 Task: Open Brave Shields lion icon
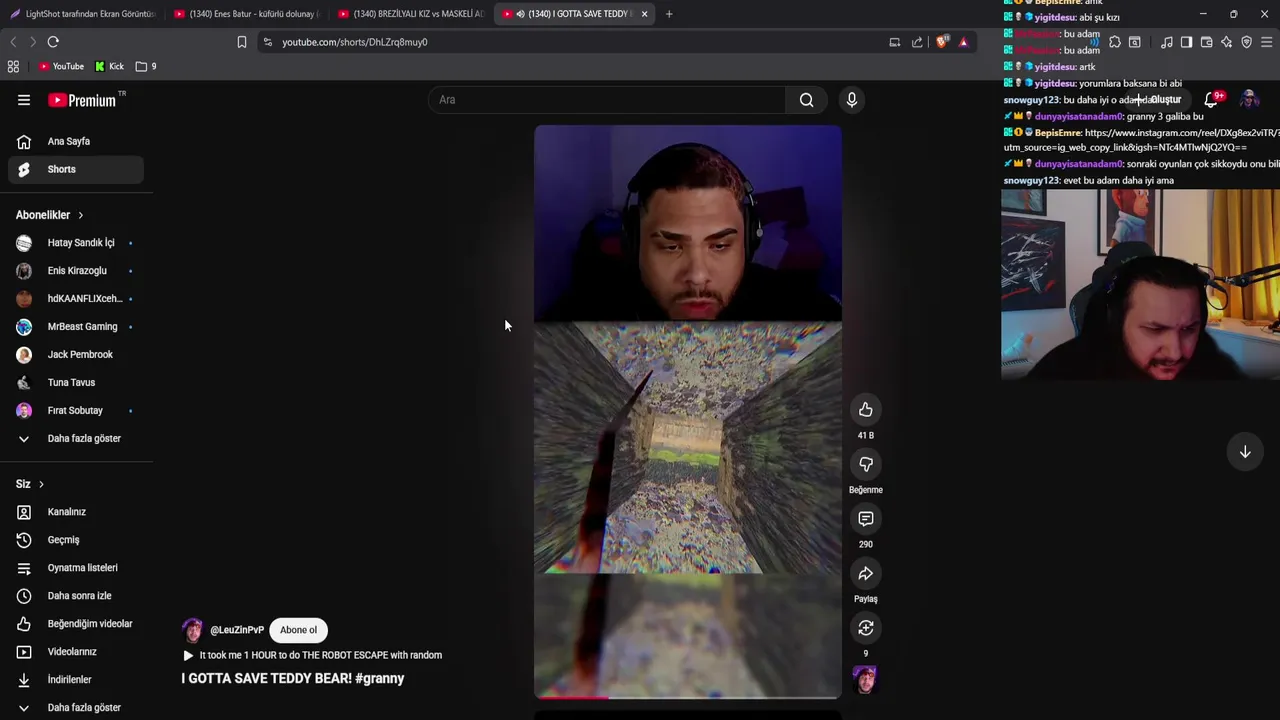click(x=942, y=42)
